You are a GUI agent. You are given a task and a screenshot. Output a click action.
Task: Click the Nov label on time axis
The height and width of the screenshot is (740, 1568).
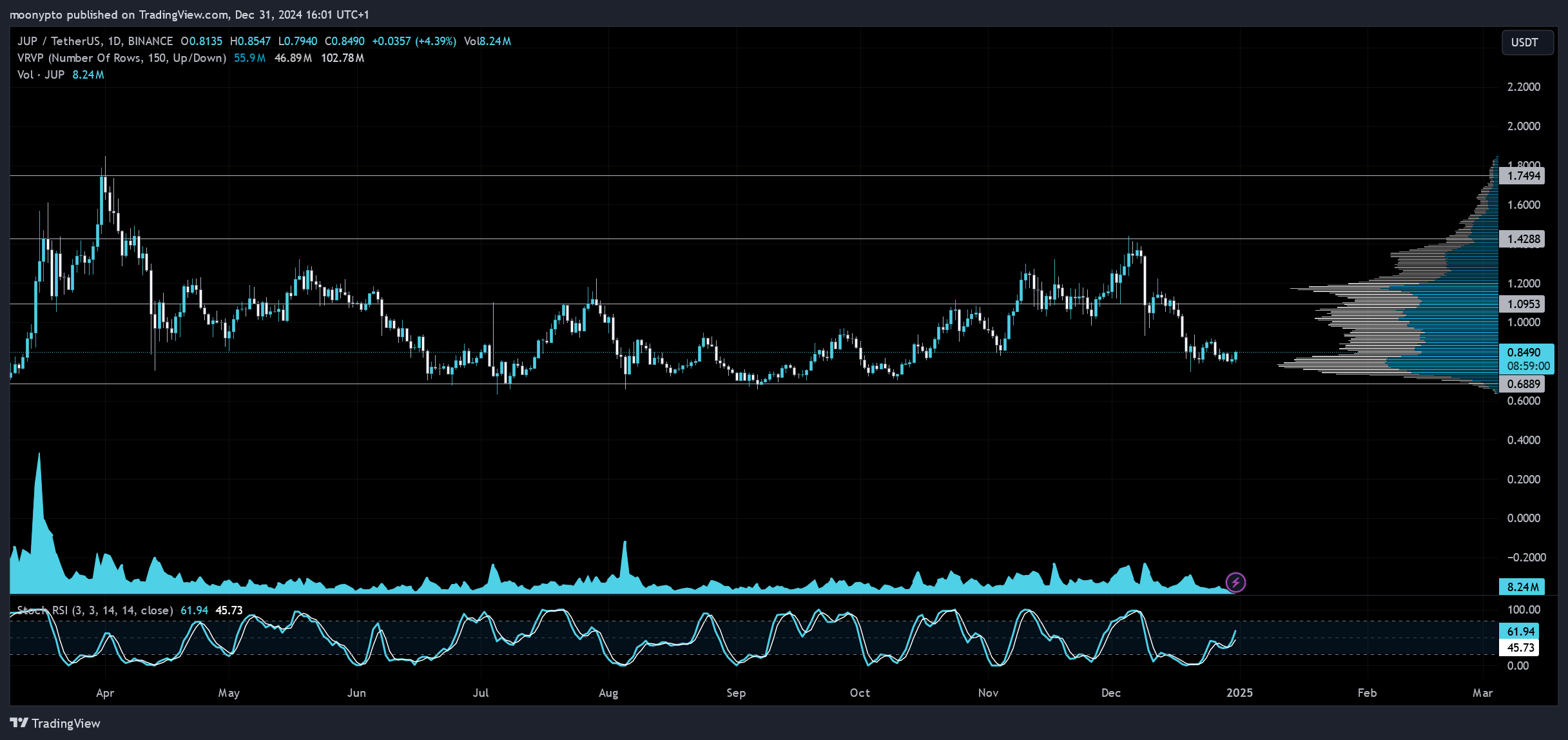pos(988,693)
